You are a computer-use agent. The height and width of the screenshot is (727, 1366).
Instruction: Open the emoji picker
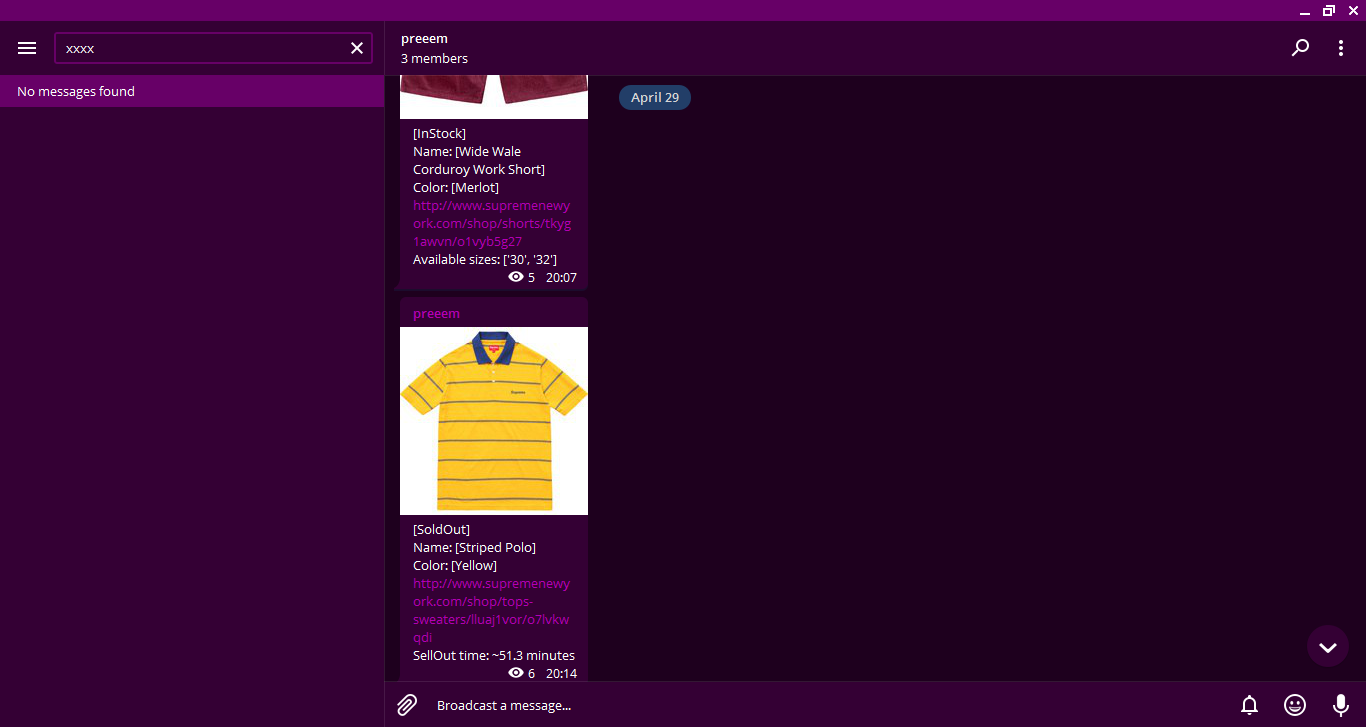pyautogui.click(x=1295, y=705)
